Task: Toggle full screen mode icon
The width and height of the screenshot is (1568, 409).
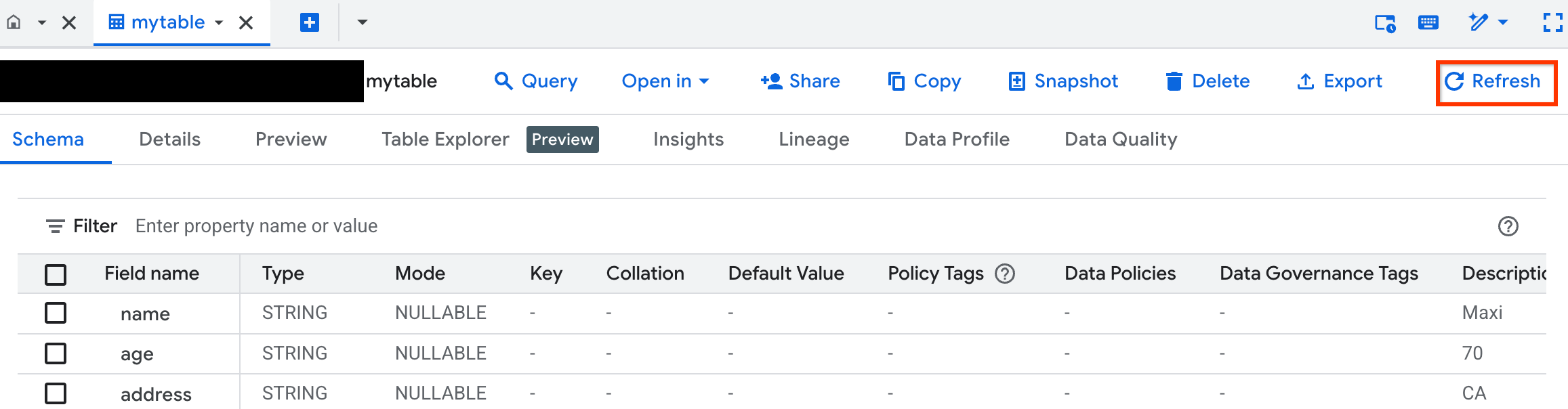Action: tap(1552, 22)
